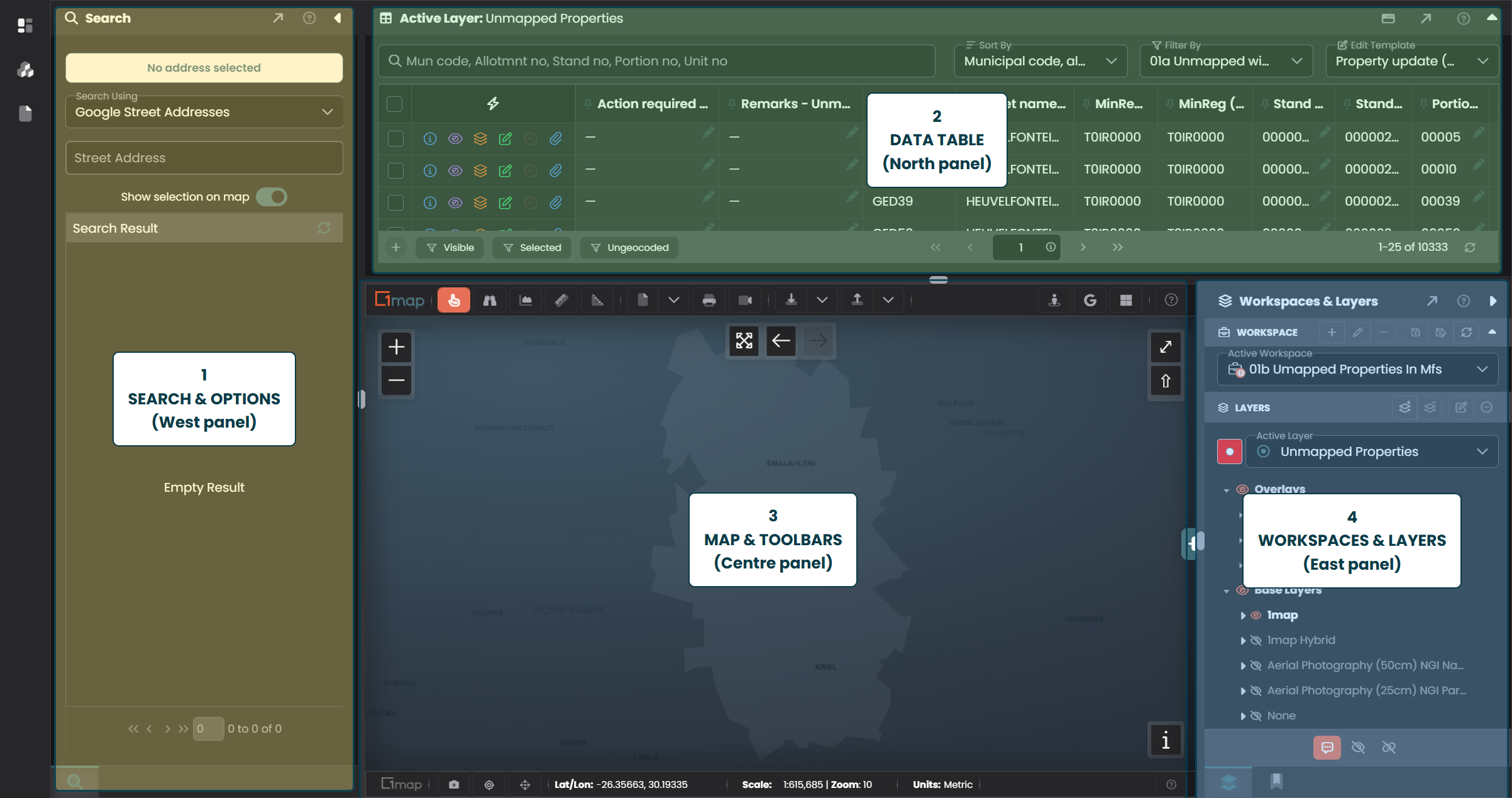Jump to the last table page
The height and width of the screenshot is (798, 1512).
click(x=1117, y=248)
